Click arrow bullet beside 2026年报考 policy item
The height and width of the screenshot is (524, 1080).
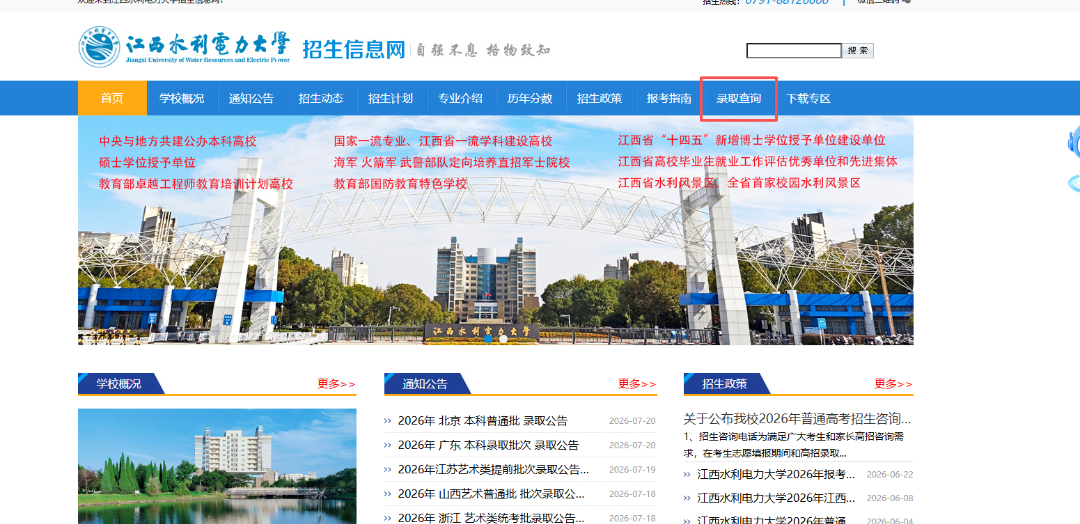[x=687, y=474]
